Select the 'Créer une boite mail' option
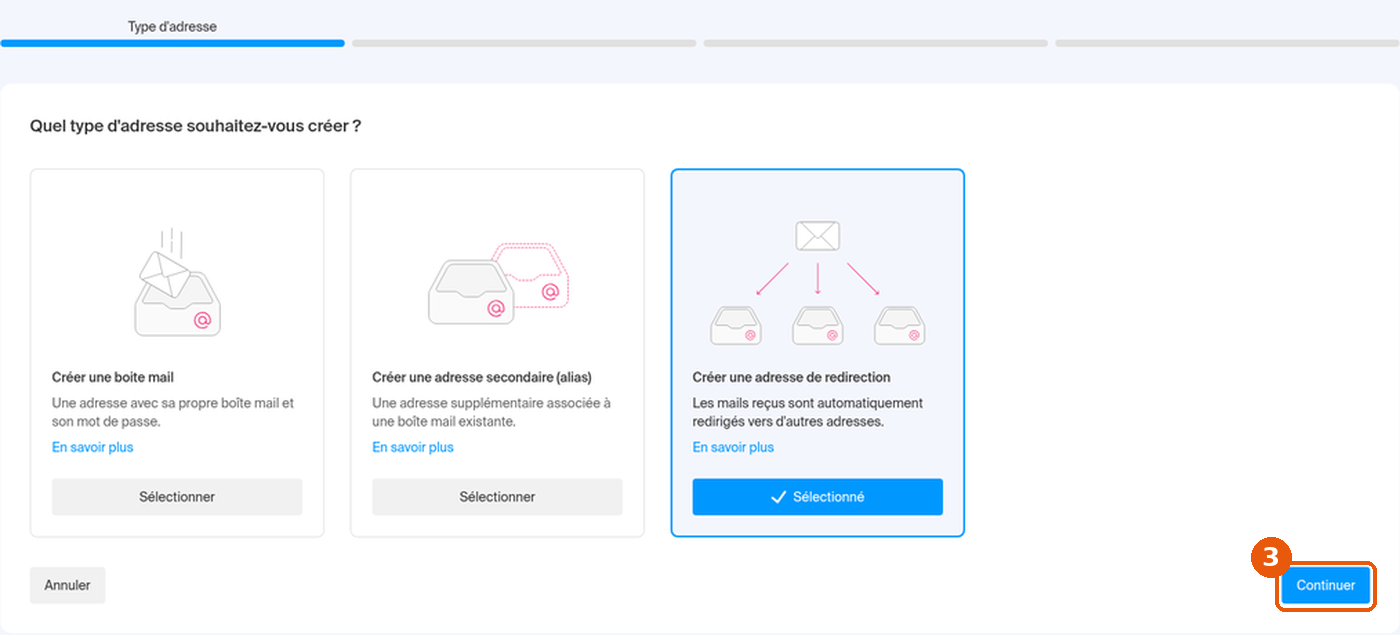 point(177,497)
